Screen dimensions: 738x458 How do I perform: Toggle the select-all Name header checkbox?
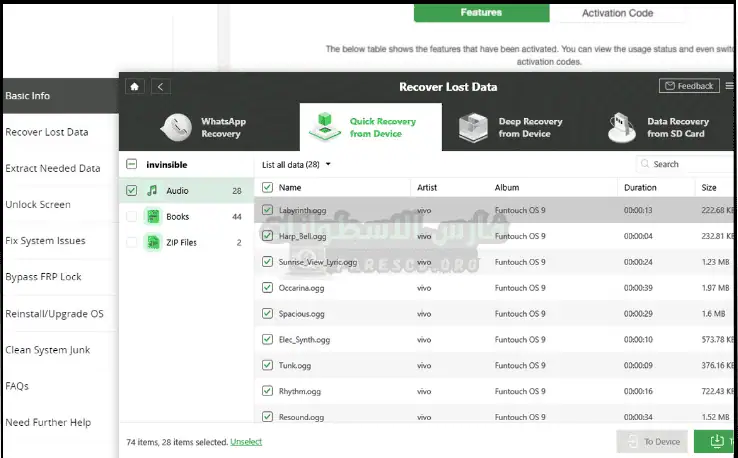(x=267, y=187)
